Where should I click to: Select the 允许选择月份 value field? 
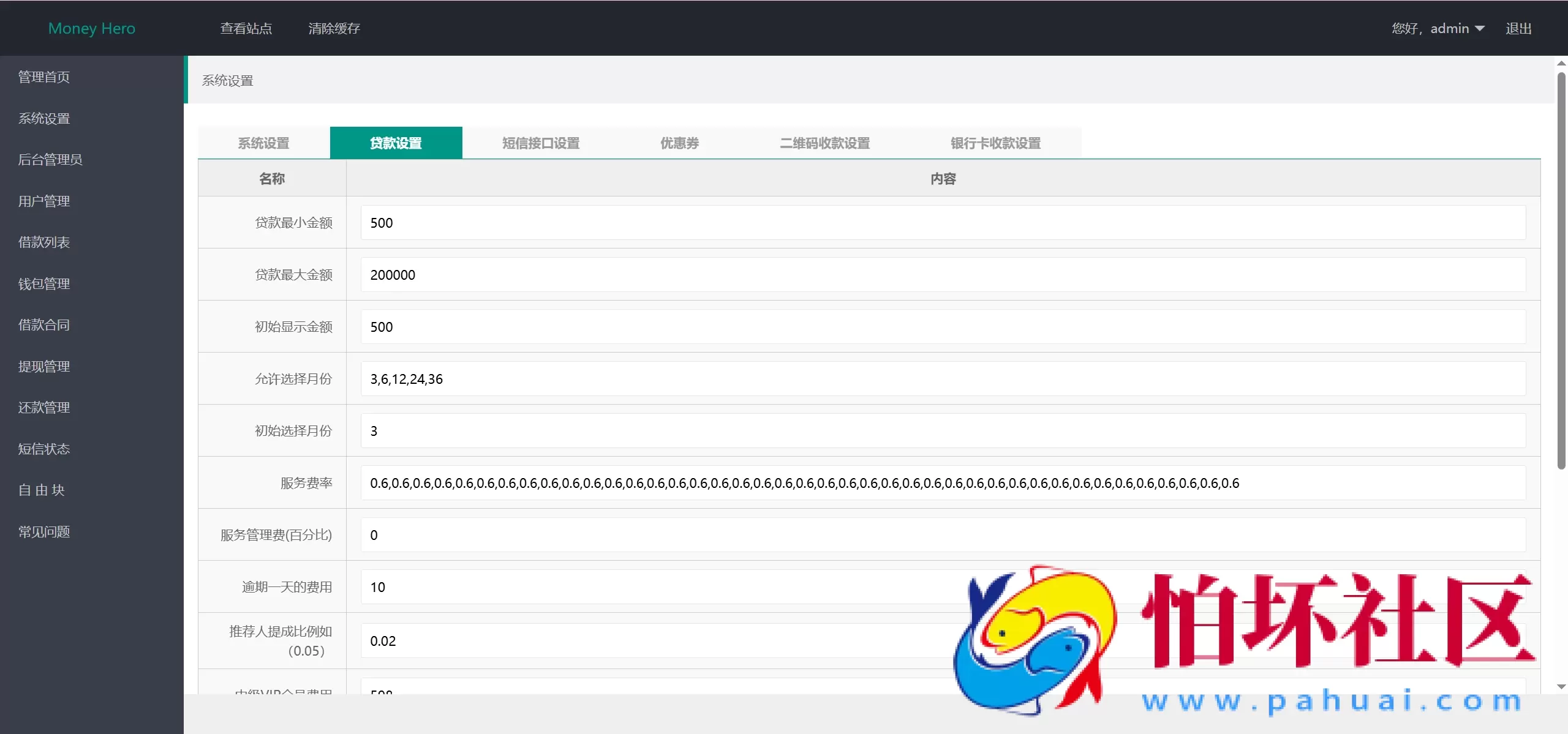[x=943, y=378]
